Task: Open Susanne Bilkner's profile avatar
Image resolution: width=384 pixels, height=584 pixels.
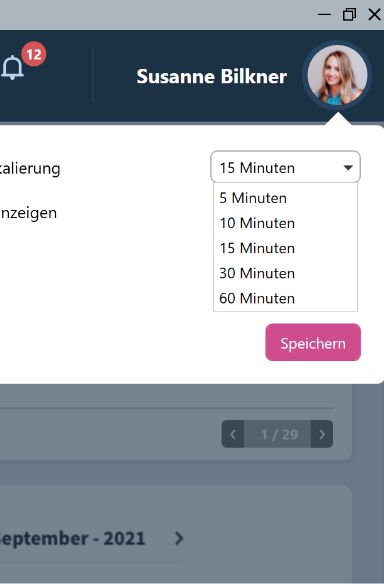Action: tap(337, 75)
